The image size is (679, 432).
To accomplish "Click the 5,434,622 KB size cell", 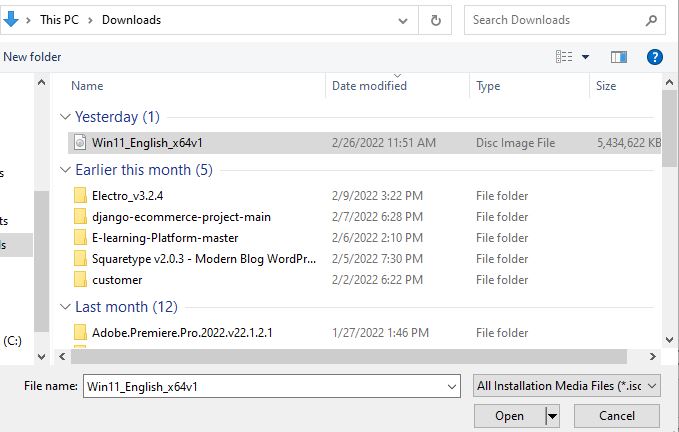I will pos(628,143).
